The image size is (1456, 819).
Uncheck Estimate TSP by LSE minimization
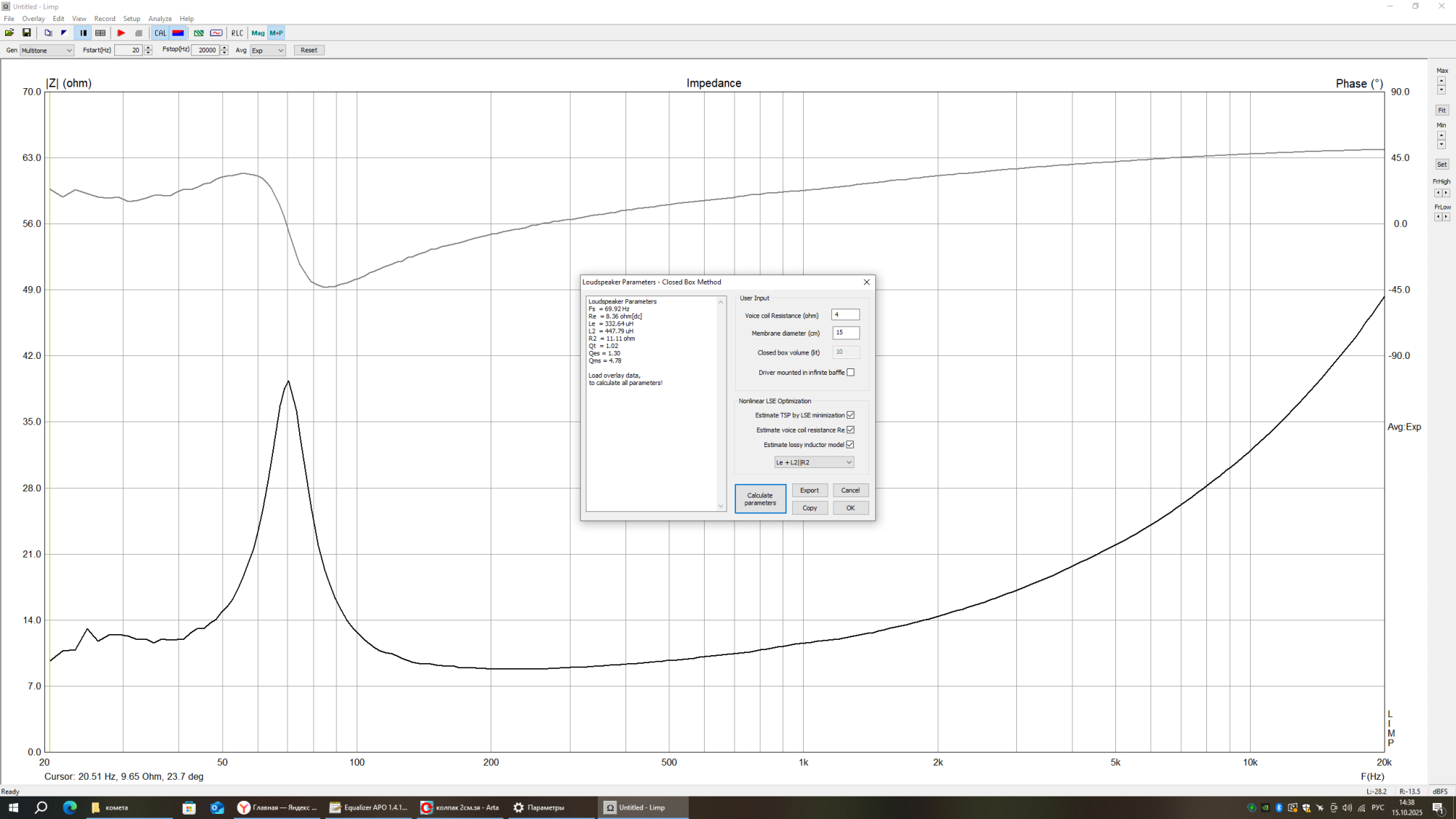pos(850,415)
